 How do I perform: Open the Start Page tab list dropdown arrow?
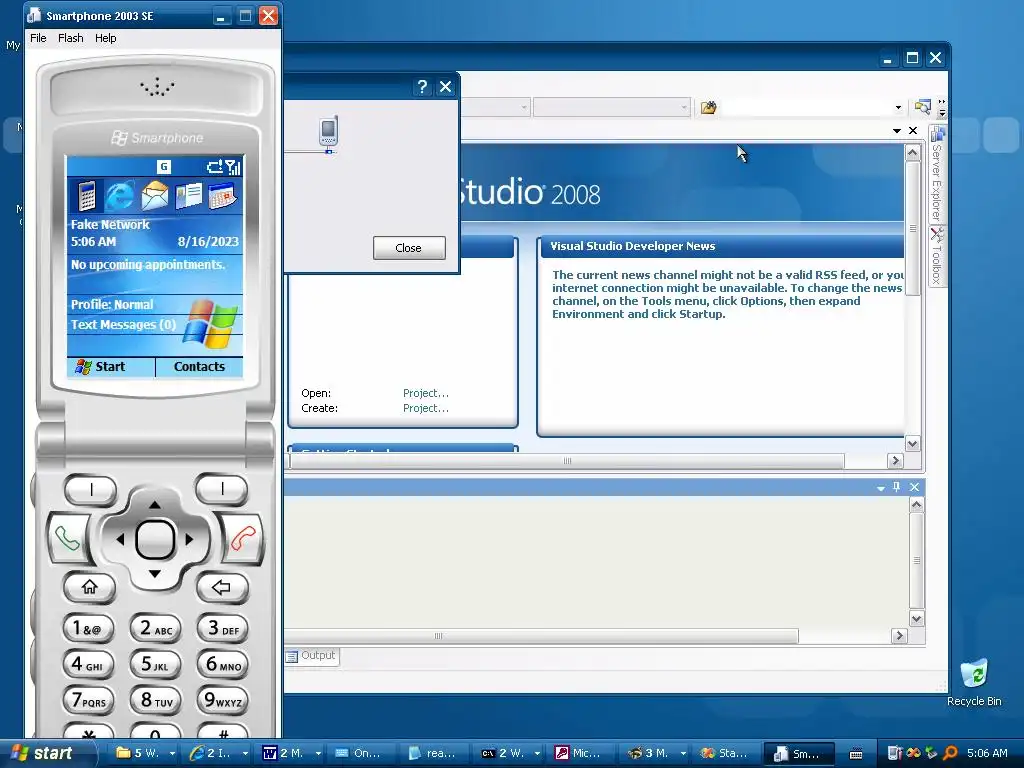tap(897, 131)
